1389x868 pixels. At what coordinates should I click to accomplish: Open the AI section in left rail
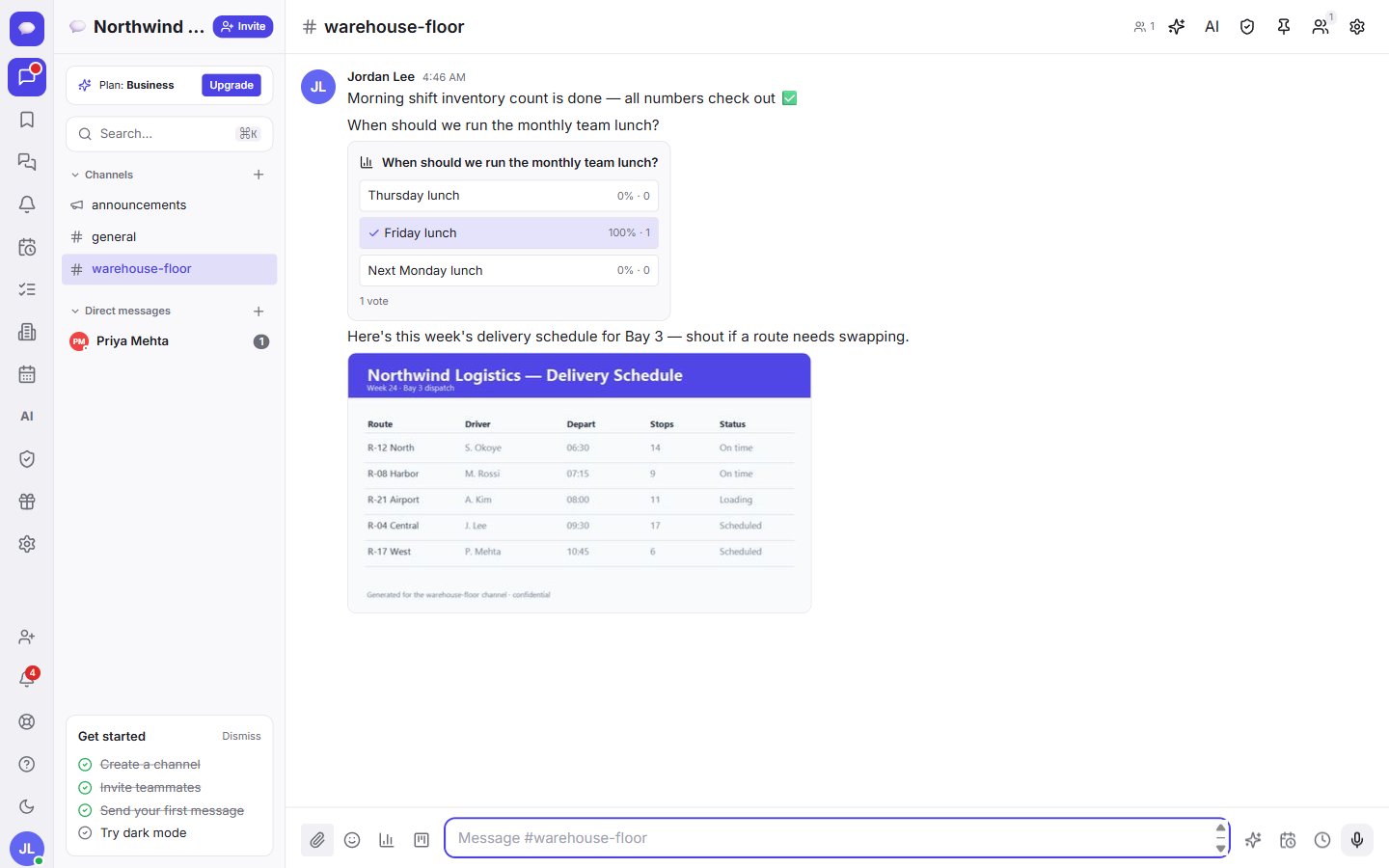click(x=27, y=417)
